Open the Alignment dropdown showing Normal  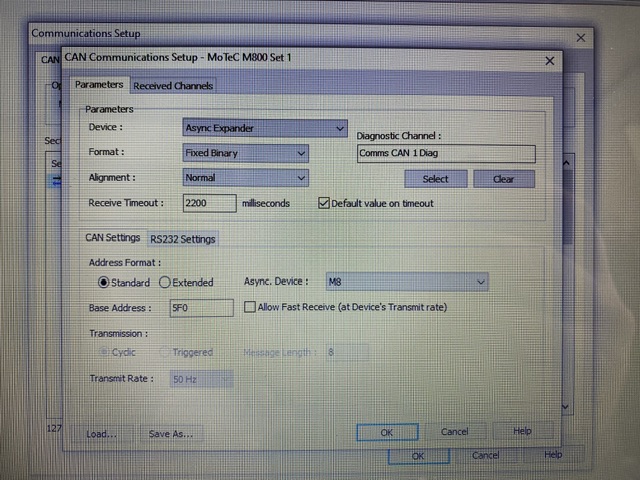(x=245, y=178)
